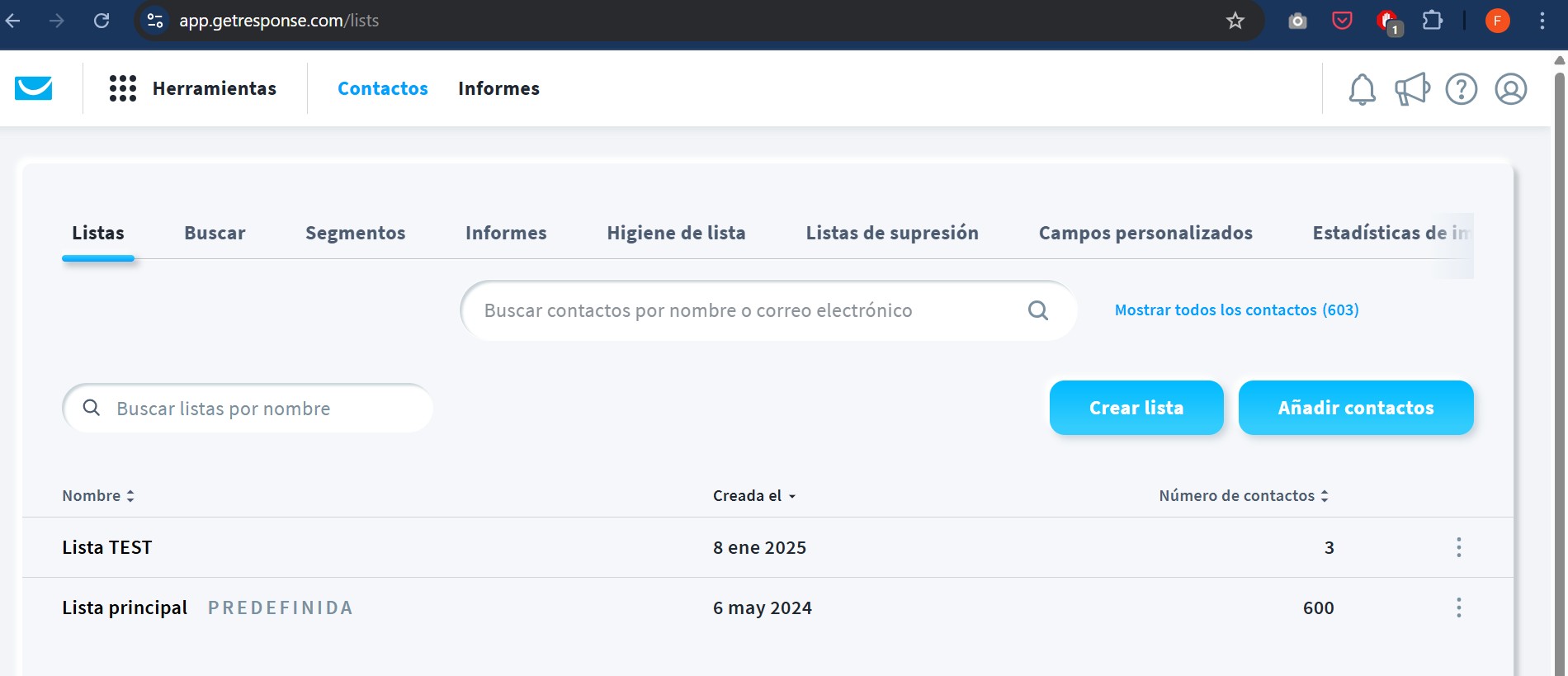Open the help question mark icon

[1461, 89]
